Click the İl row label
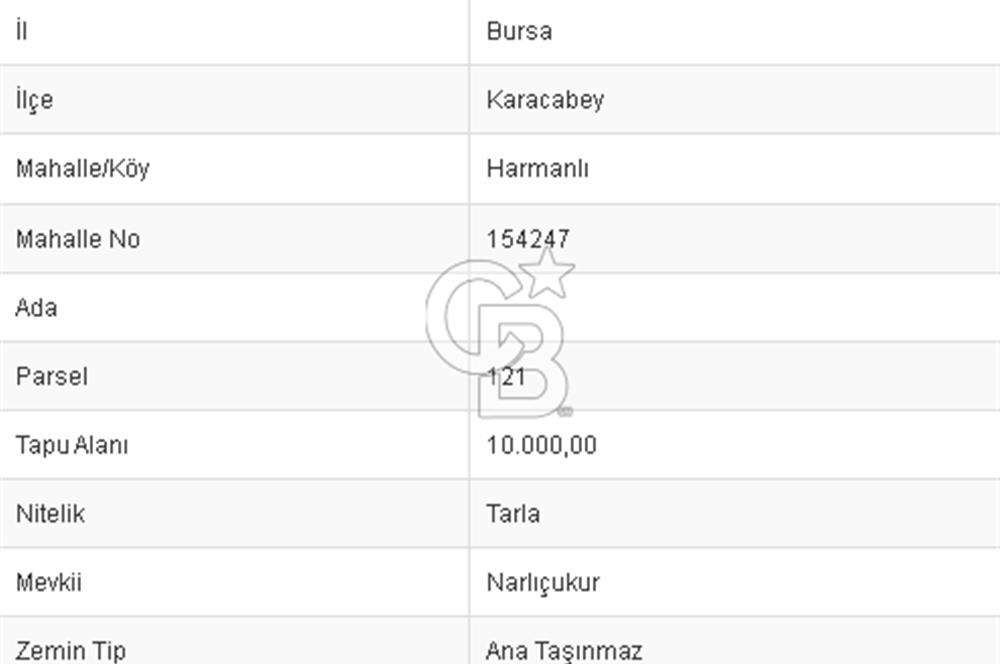1000x664 pixels. [21, 31]
